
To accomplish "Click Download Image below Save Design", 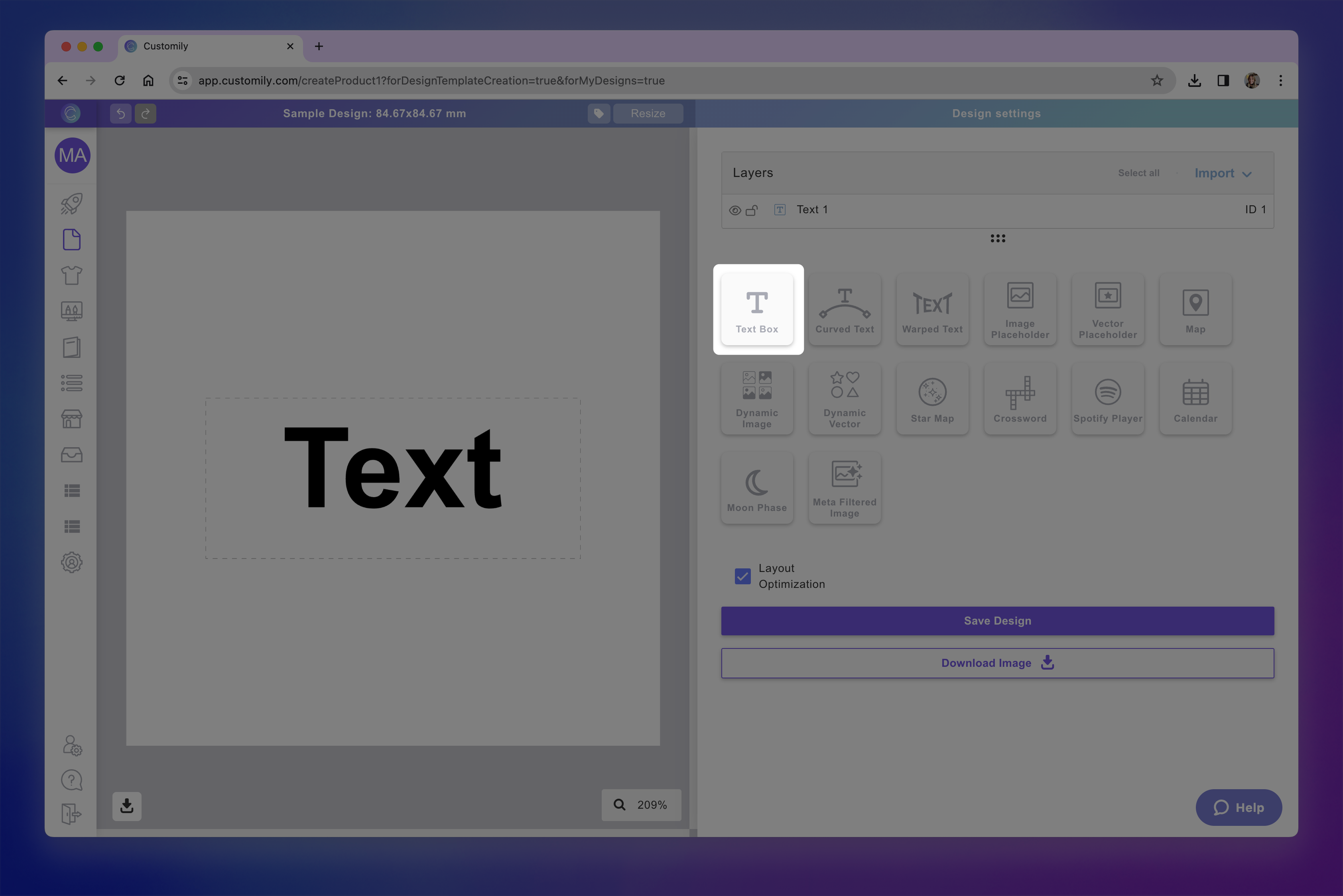I will point(997,663).
